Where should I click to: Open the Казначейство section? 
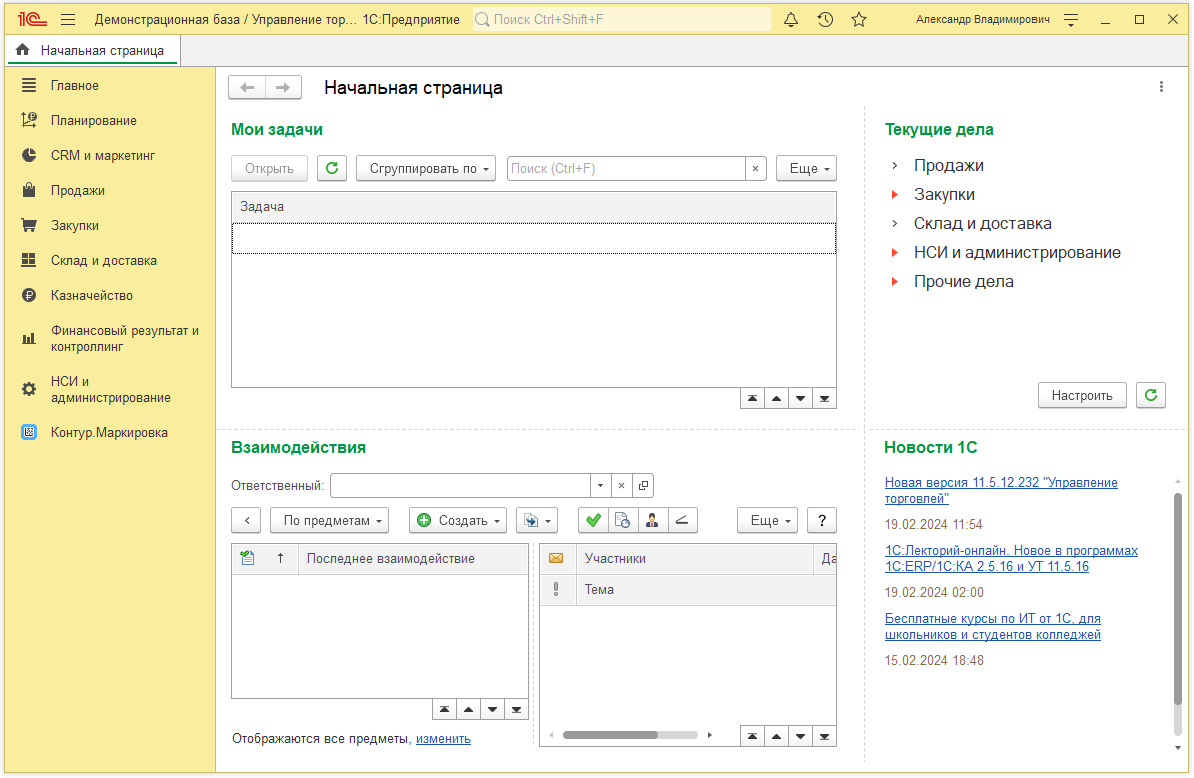(x=92, y=296)
